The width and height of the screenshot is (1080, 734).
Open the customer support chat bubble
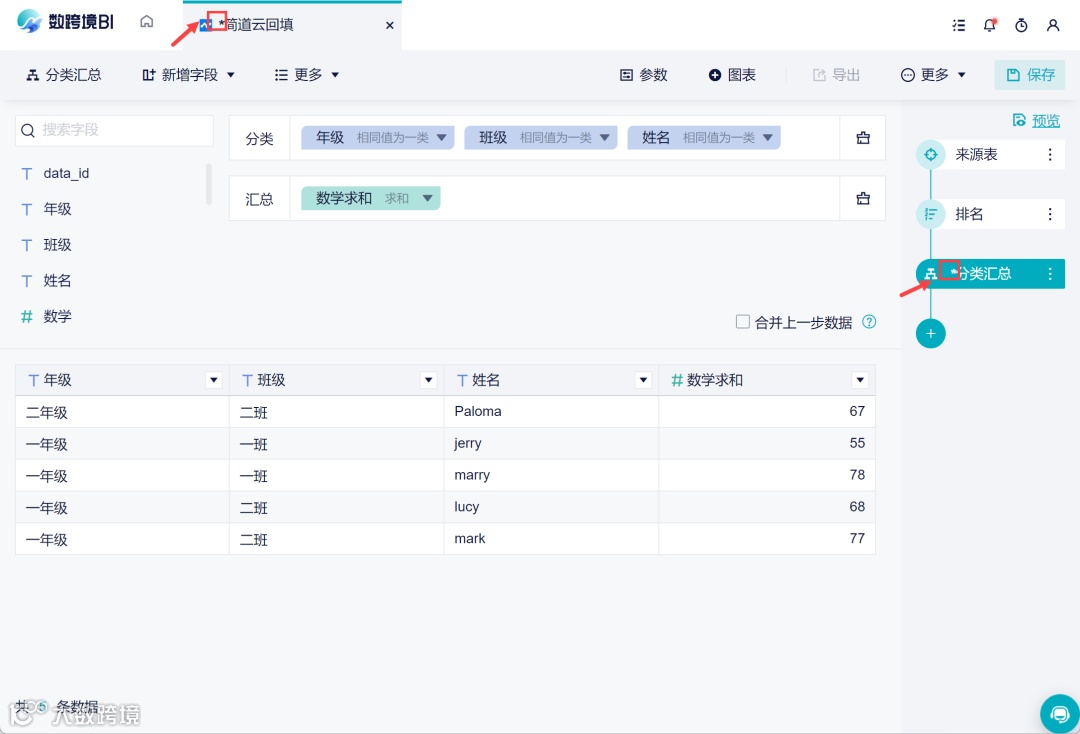1059,714
